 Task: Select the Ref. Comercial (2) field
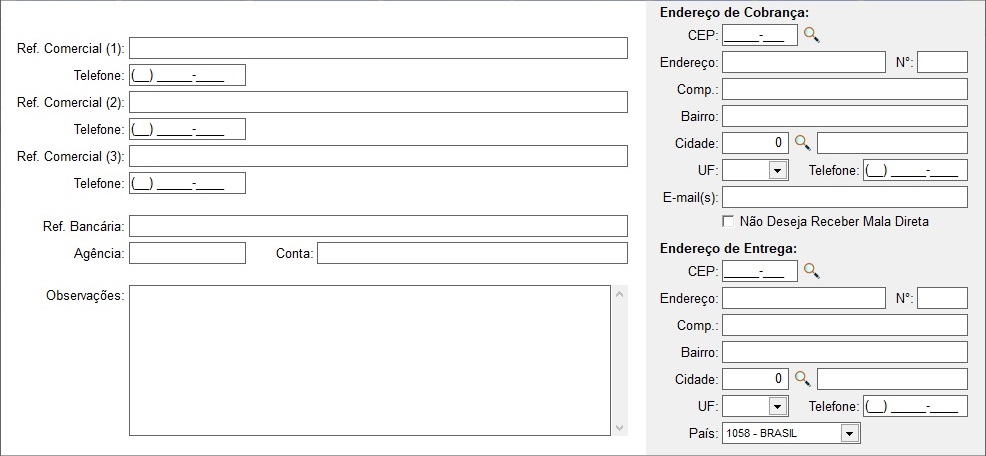(x=378, y=102)
